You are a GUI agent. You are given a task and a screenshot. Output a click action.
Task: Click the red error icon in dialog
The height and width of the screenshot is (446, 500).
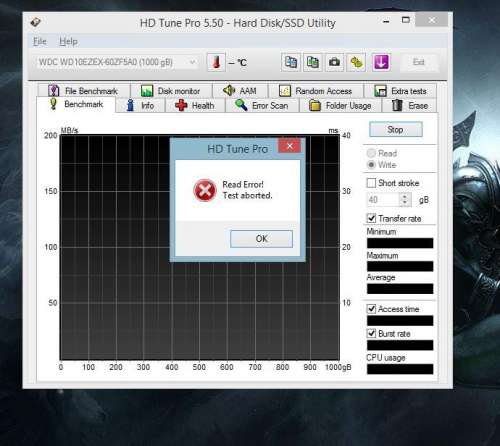[x=205, y=190]
